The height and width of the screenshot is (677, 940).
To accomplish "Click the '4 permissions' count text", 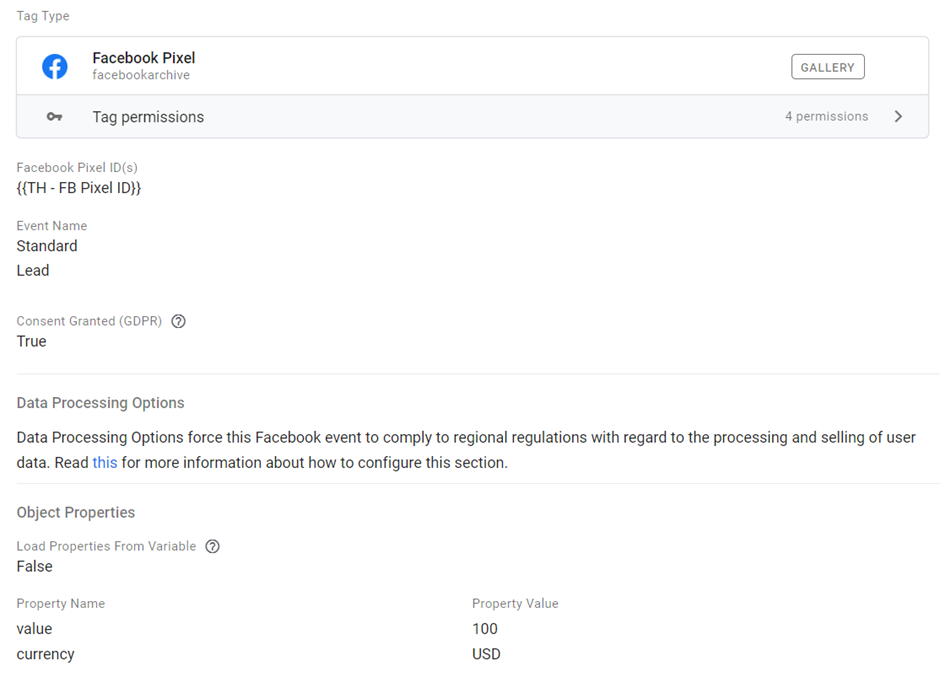I will [x=826, y=117].
